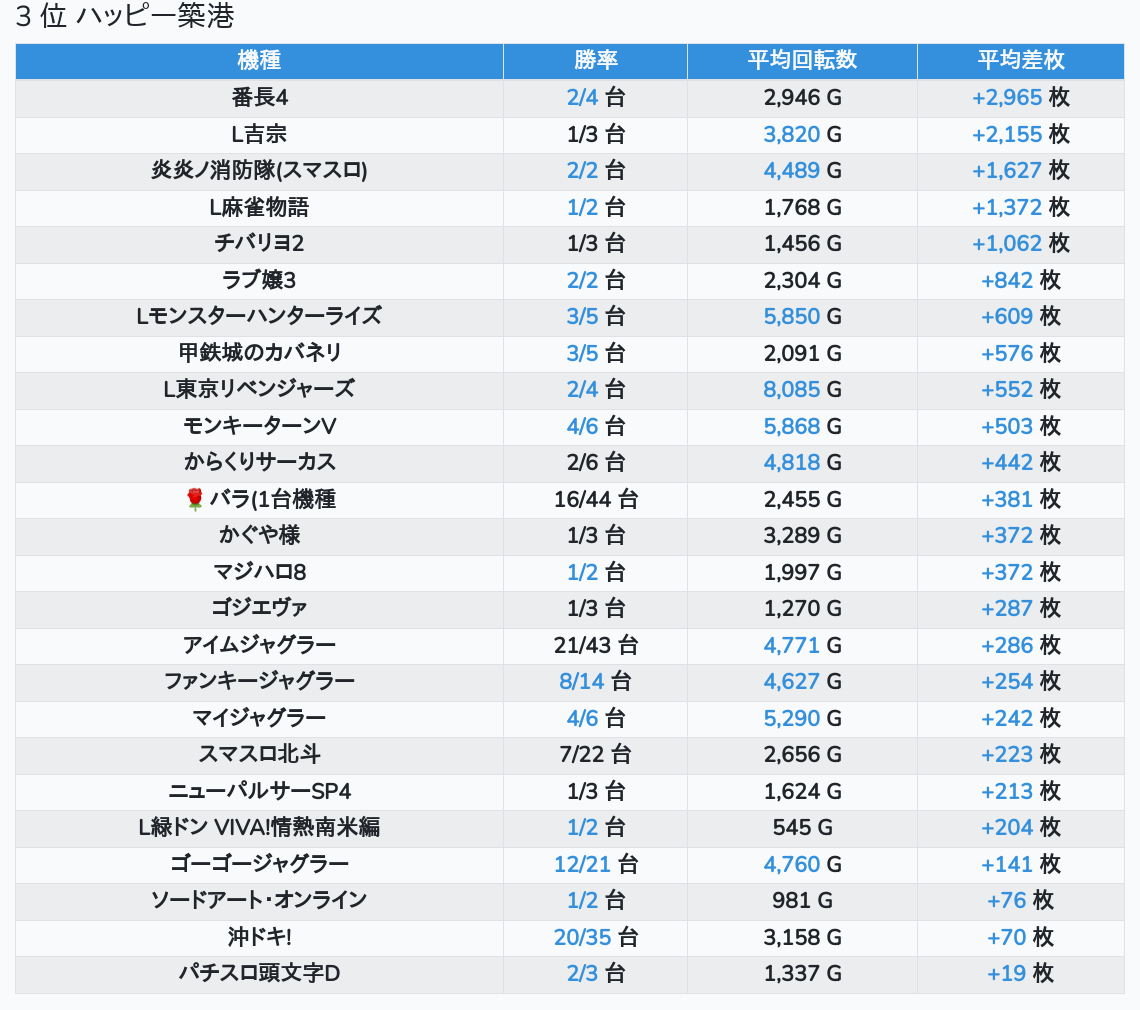Screen dimensions: 1140x1010
Task: Select the モンキーターンV machine name
Action: click(x=259, y=426)
